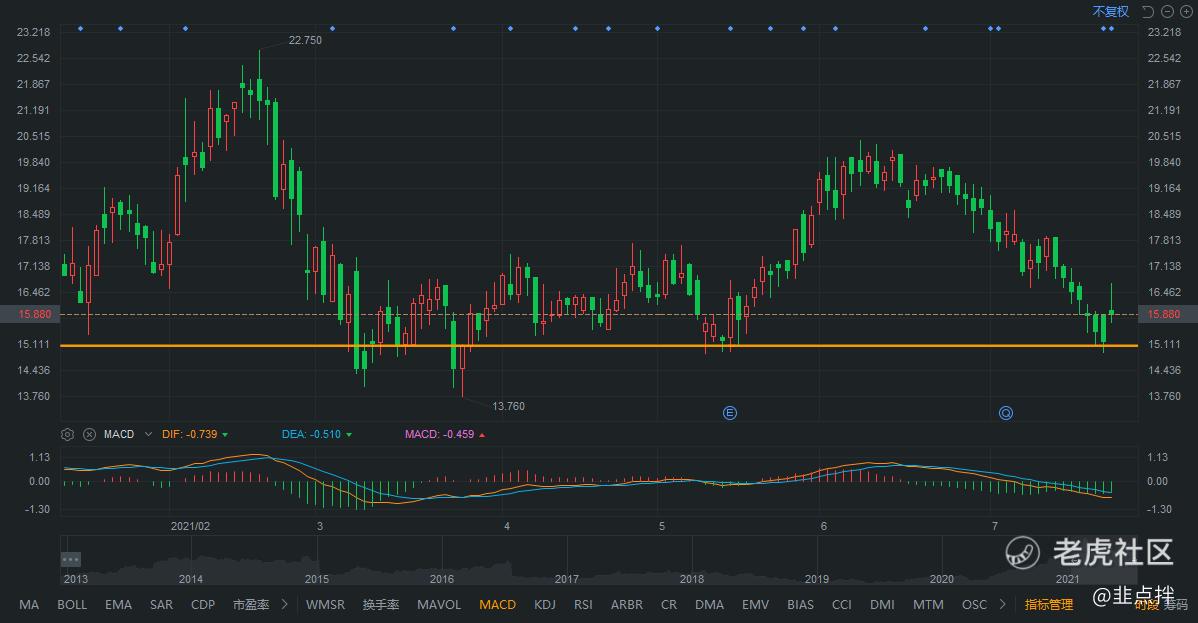
Task: Click the '...' handle on timeline navigator
Action: 70,560
